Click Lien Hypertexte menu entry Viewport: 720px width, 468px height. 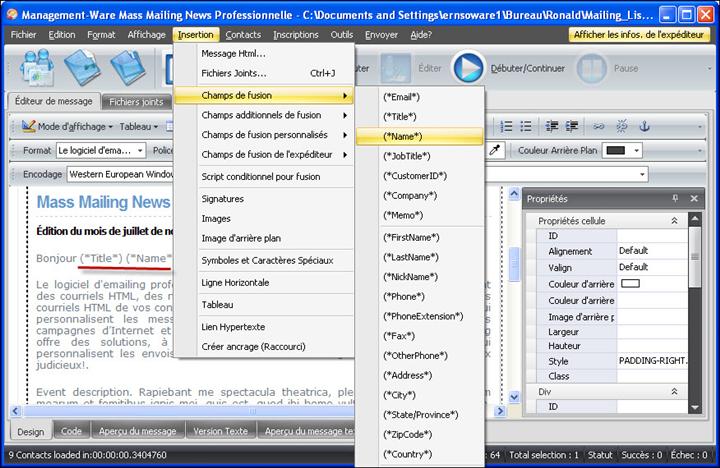[x=264, y=327]
